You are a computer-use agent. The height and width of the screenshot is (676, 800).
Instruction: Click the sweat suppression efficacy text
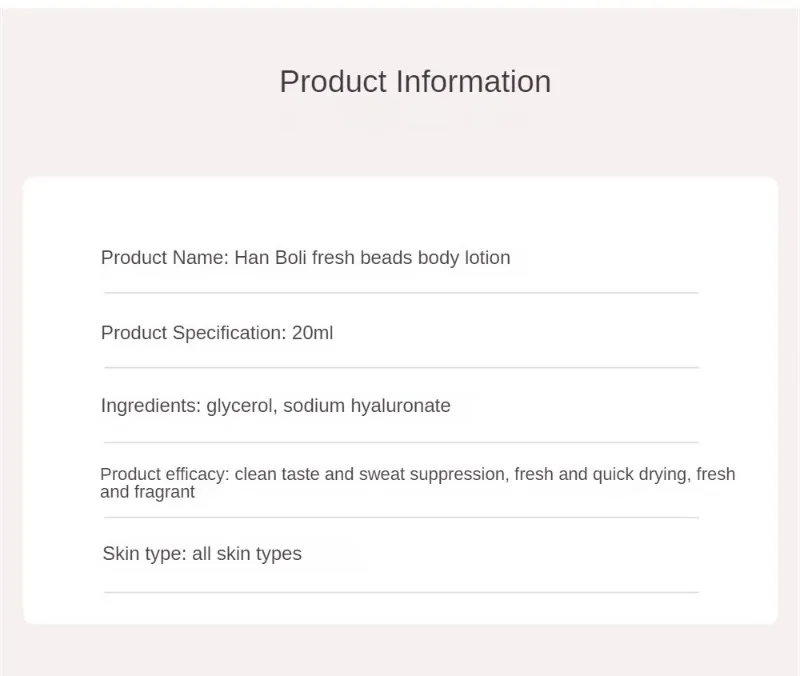[x=434, y=474]
